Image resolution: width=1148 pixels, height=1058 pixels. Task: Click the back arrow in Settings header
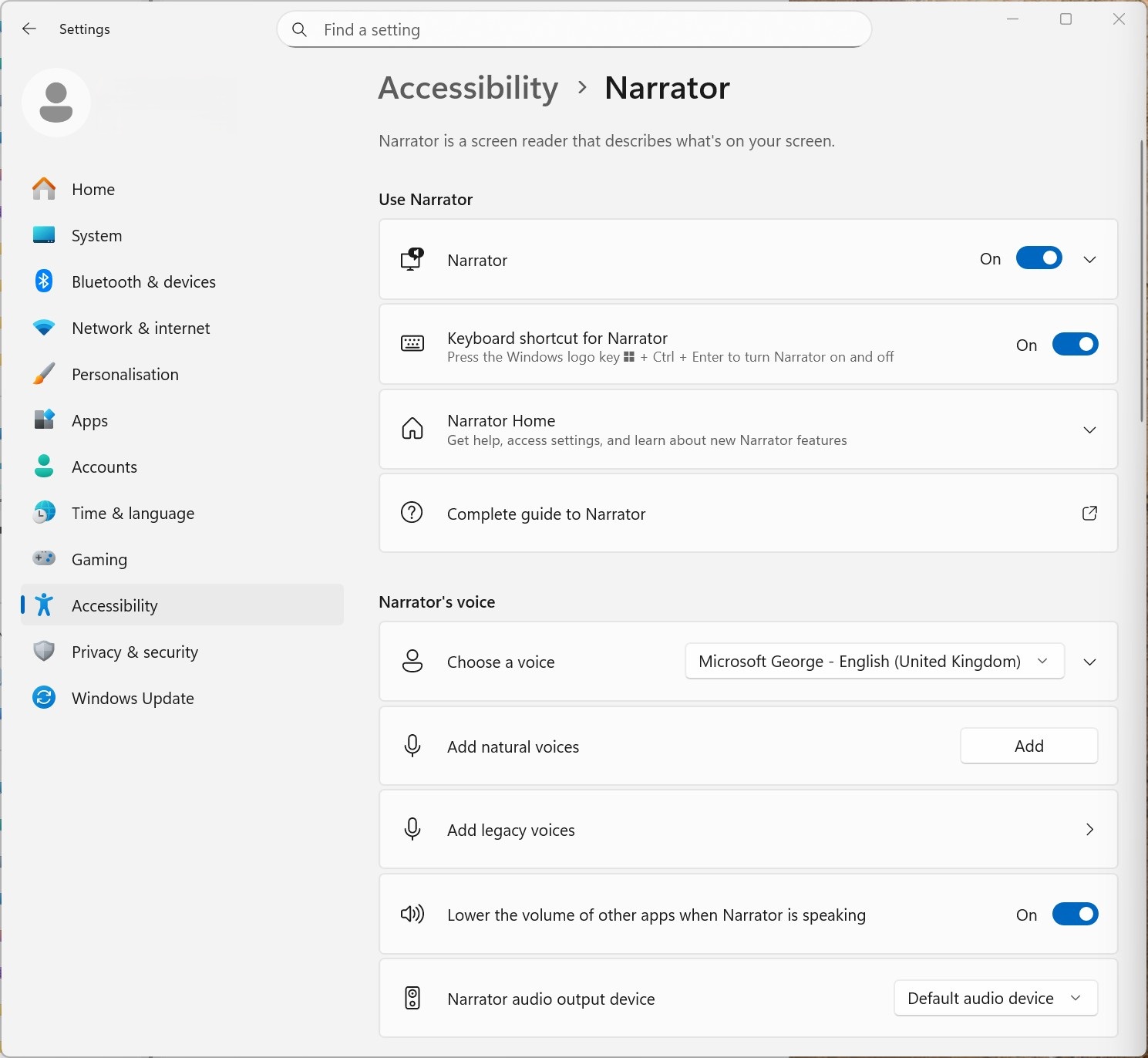(29, 29)
